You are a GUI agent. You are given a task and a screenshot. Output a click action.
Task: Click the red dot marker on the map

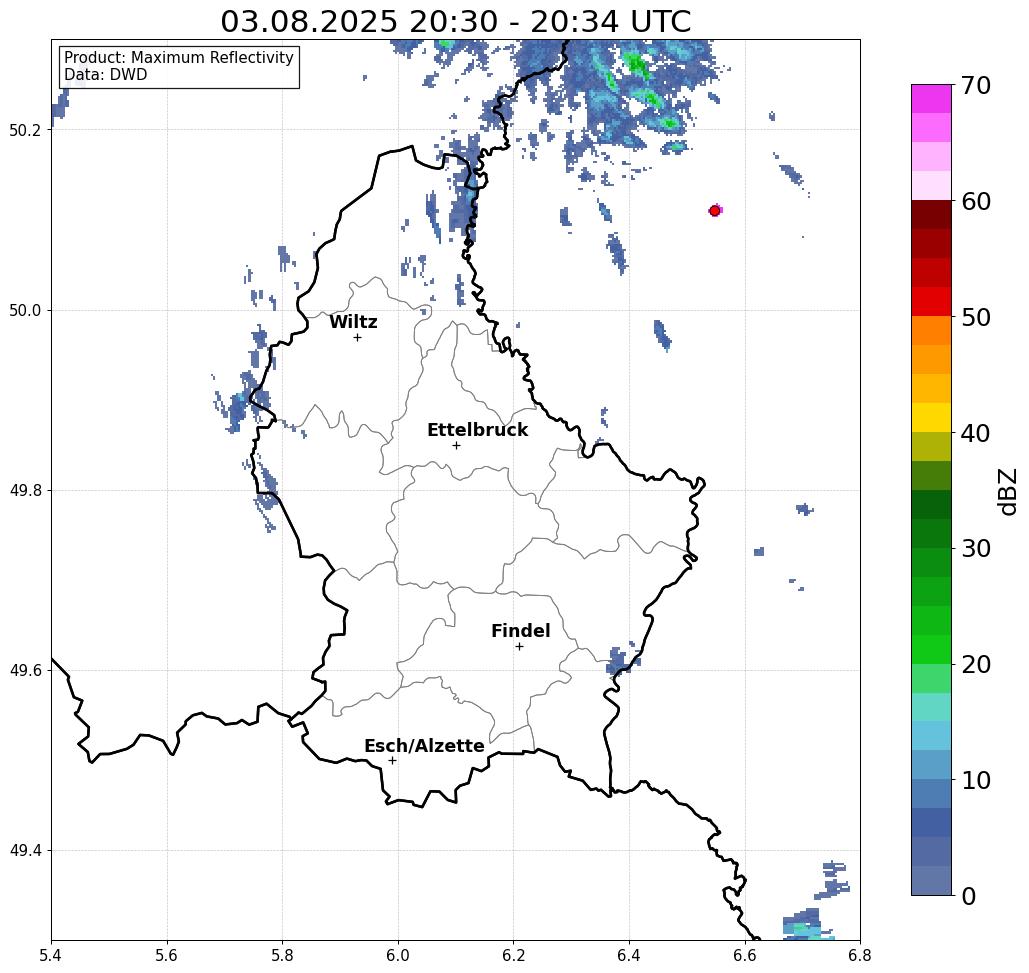point(715,211)
